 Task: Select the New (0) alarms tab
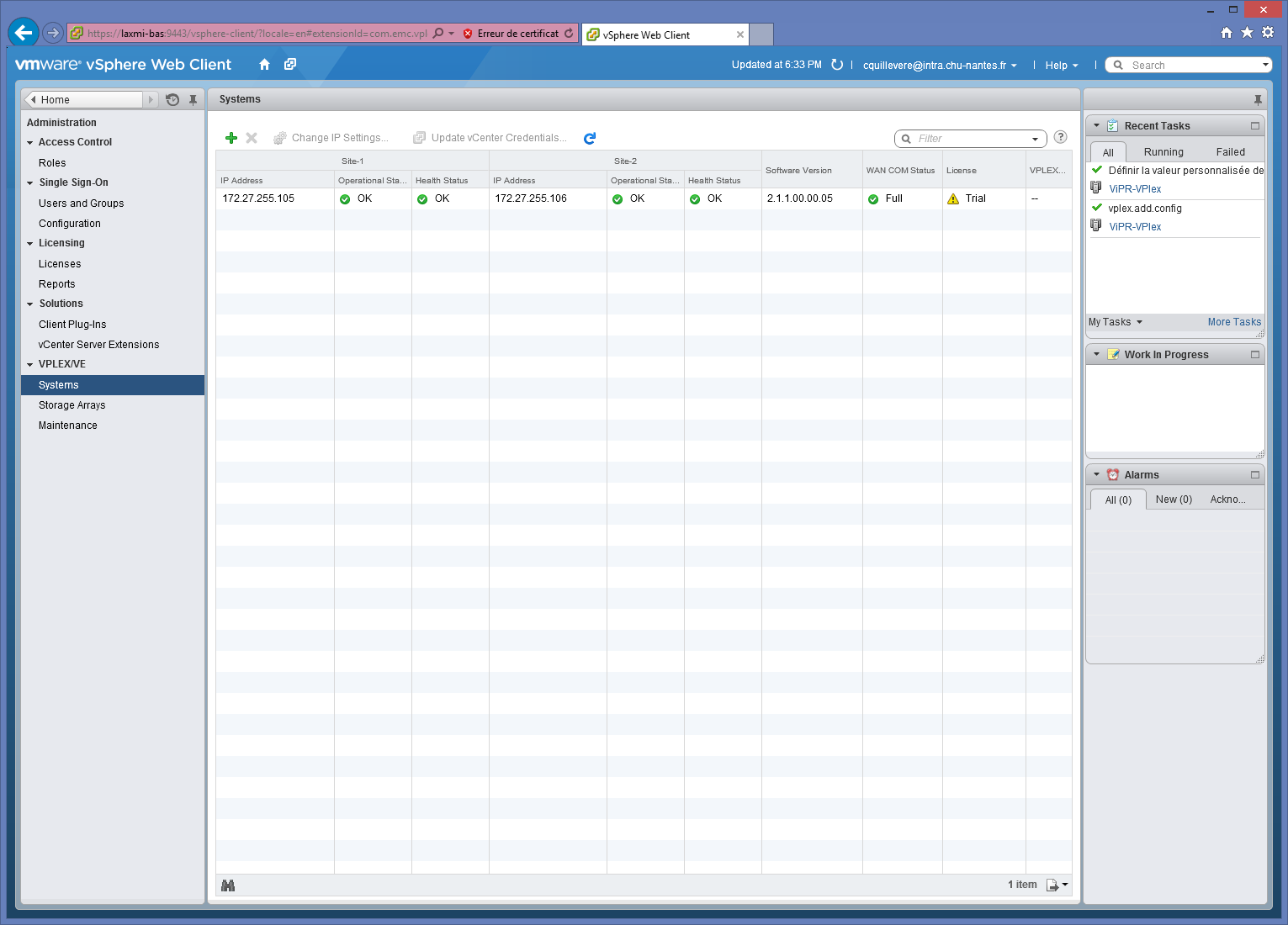(1174, 499)
